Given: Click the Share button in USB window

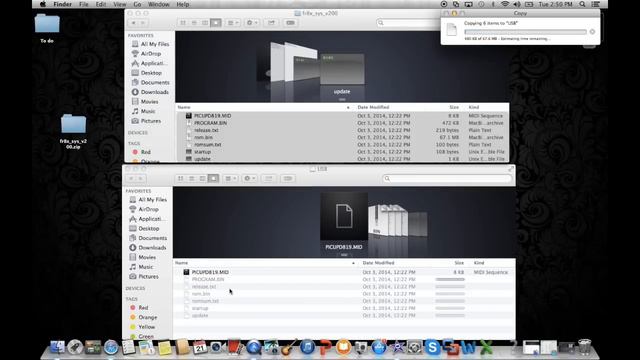Looking at the screenshot, I should coord(269,178).
